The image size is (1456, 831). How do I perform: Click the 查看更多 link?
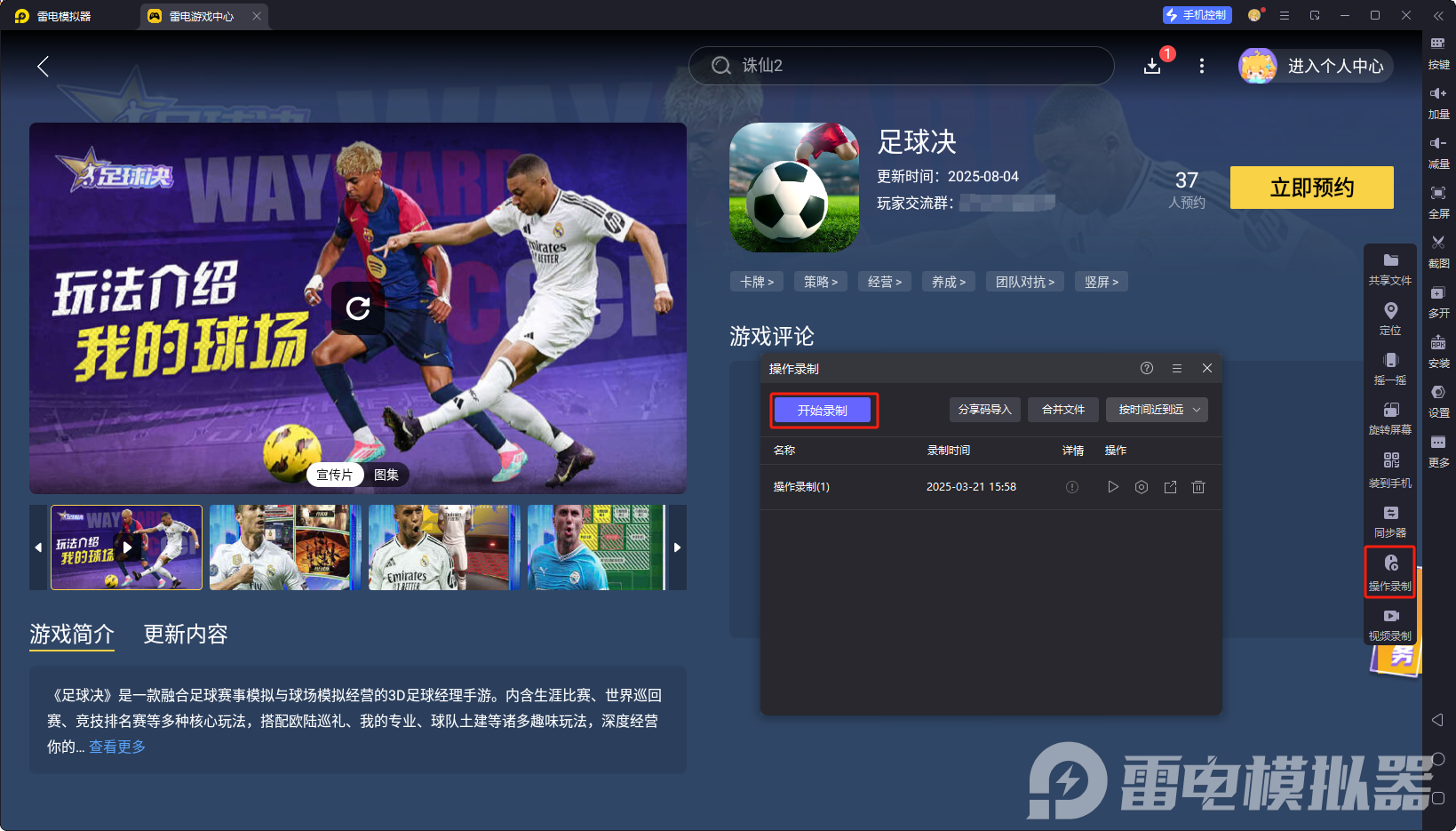117,747
